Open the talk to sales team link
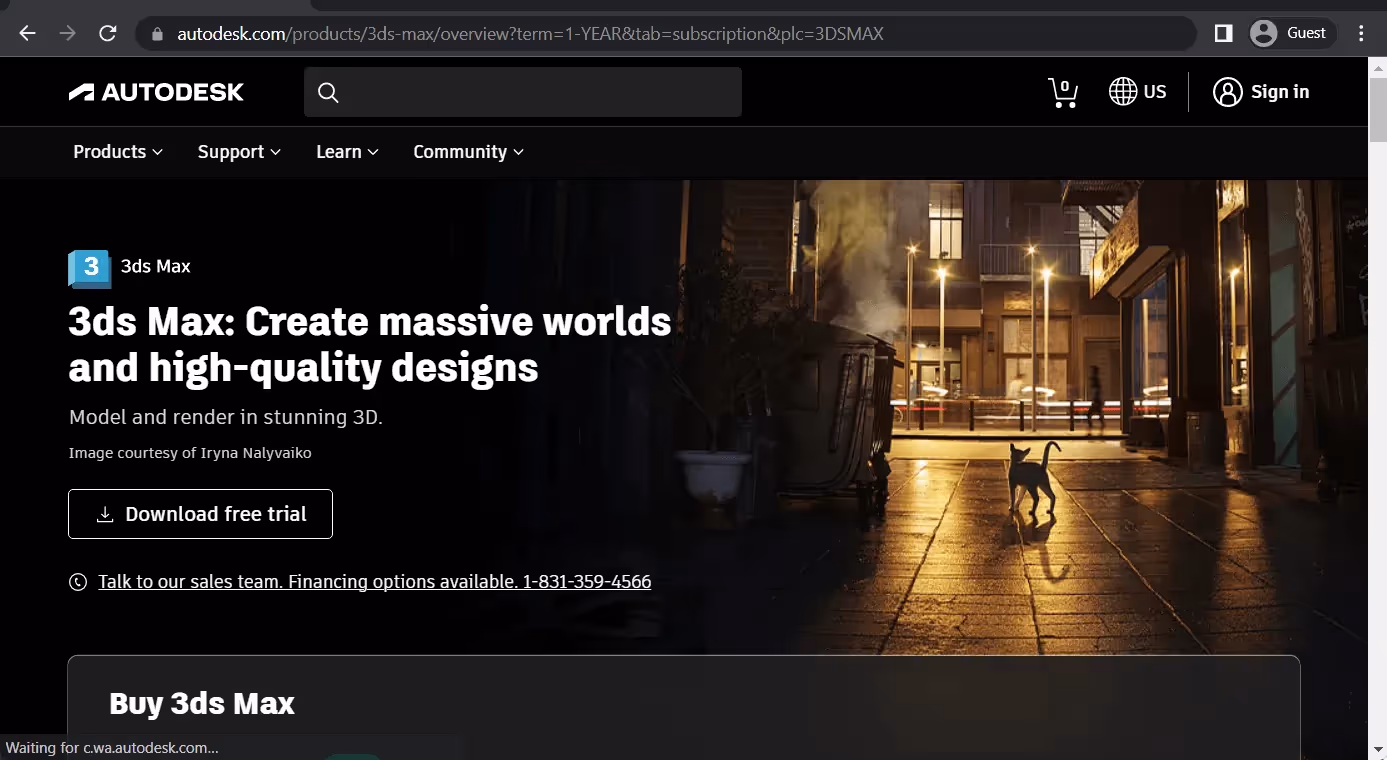The image size is (1387, 760). pos(374,581)
